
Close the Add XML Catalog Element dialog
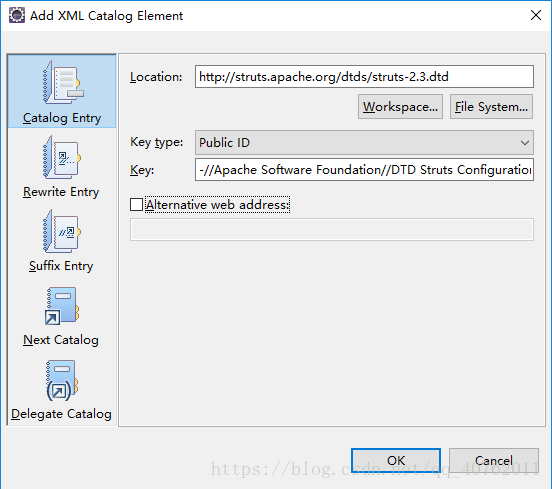coord(535,15)
